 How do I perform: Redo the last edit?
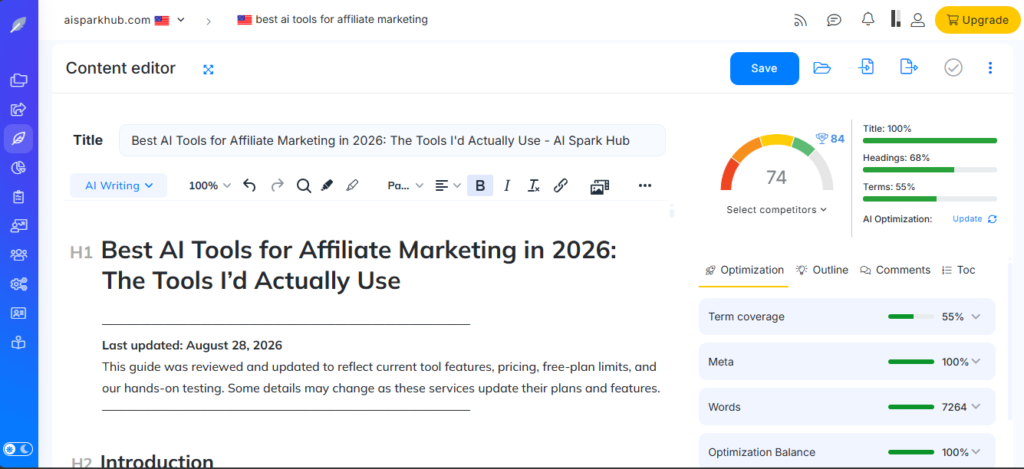[277, 186]
